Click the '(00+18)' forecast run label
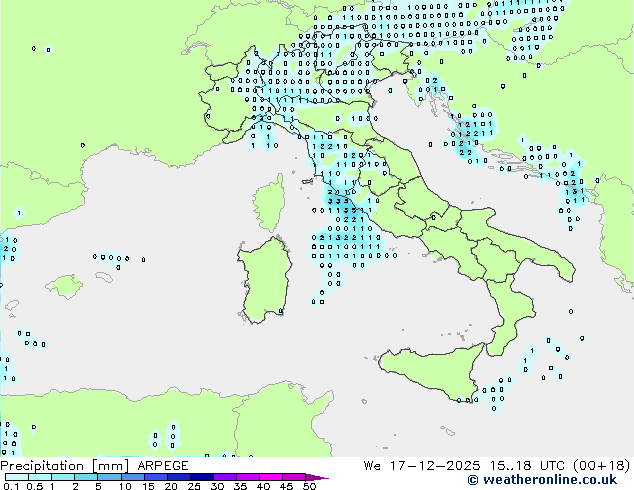The width and height of the screenshot is (634, 490). pos(602,466)
